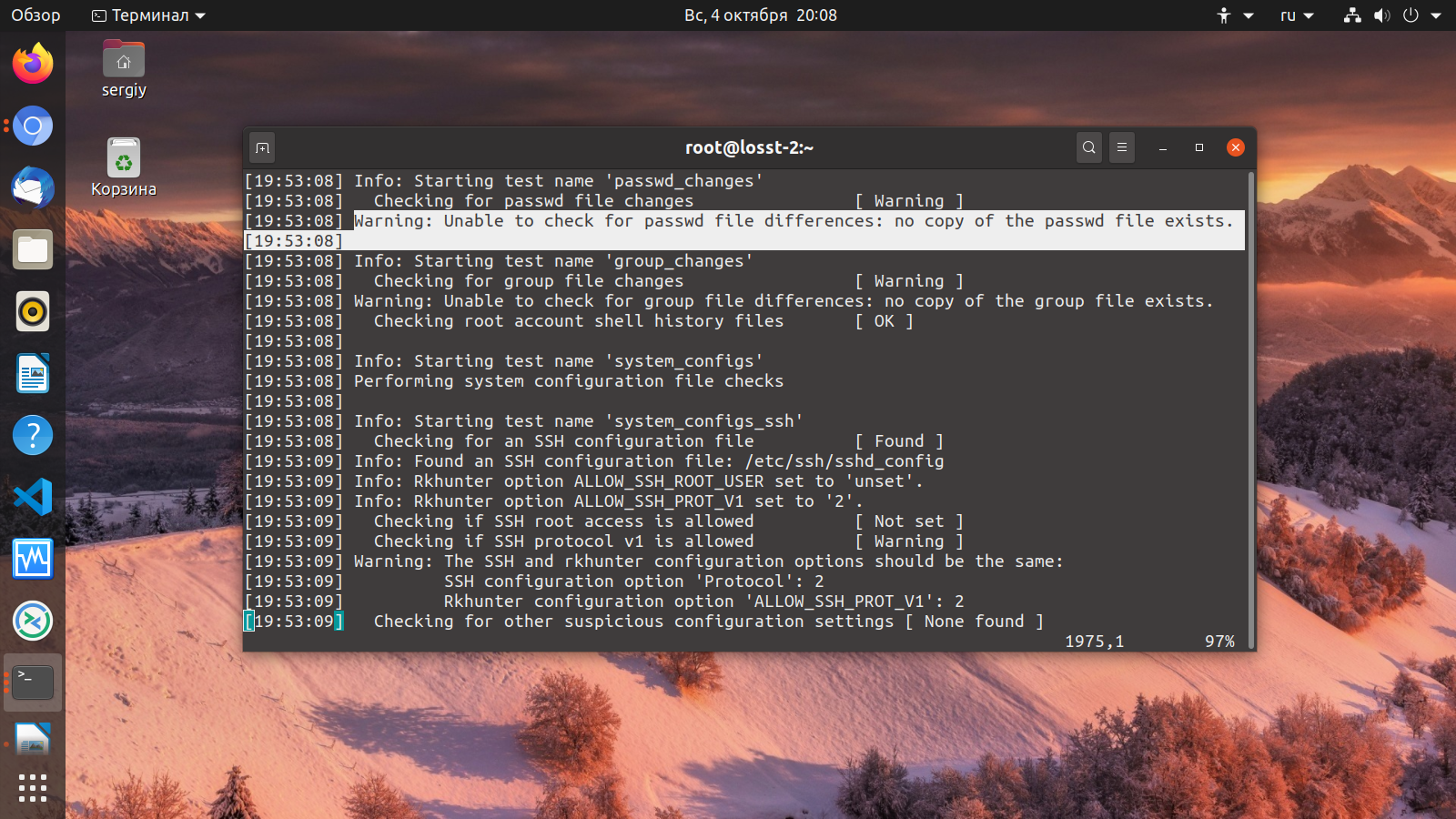Image resolution: width=1456 pixels, height=819 pixels.
Task: Open LibreOffice Writer from the dock
Action: [33, 373]
